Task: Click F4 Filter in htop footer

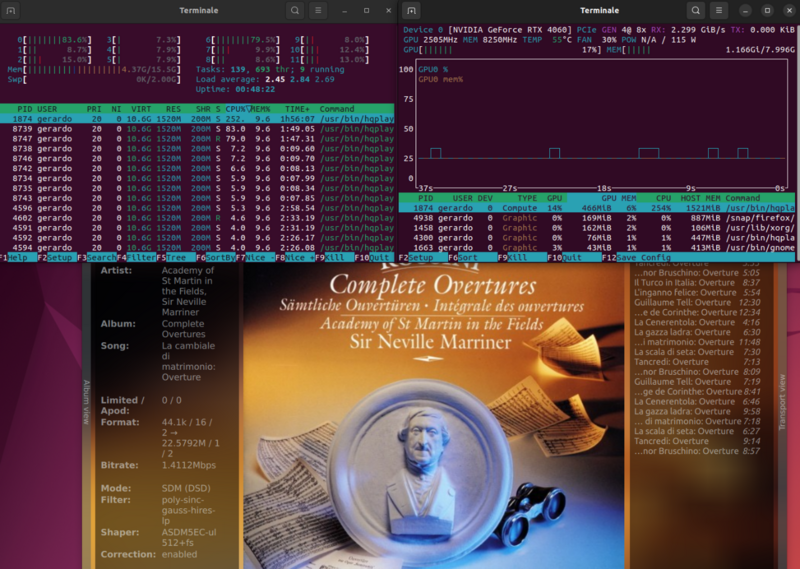Action: click(138, 257)
